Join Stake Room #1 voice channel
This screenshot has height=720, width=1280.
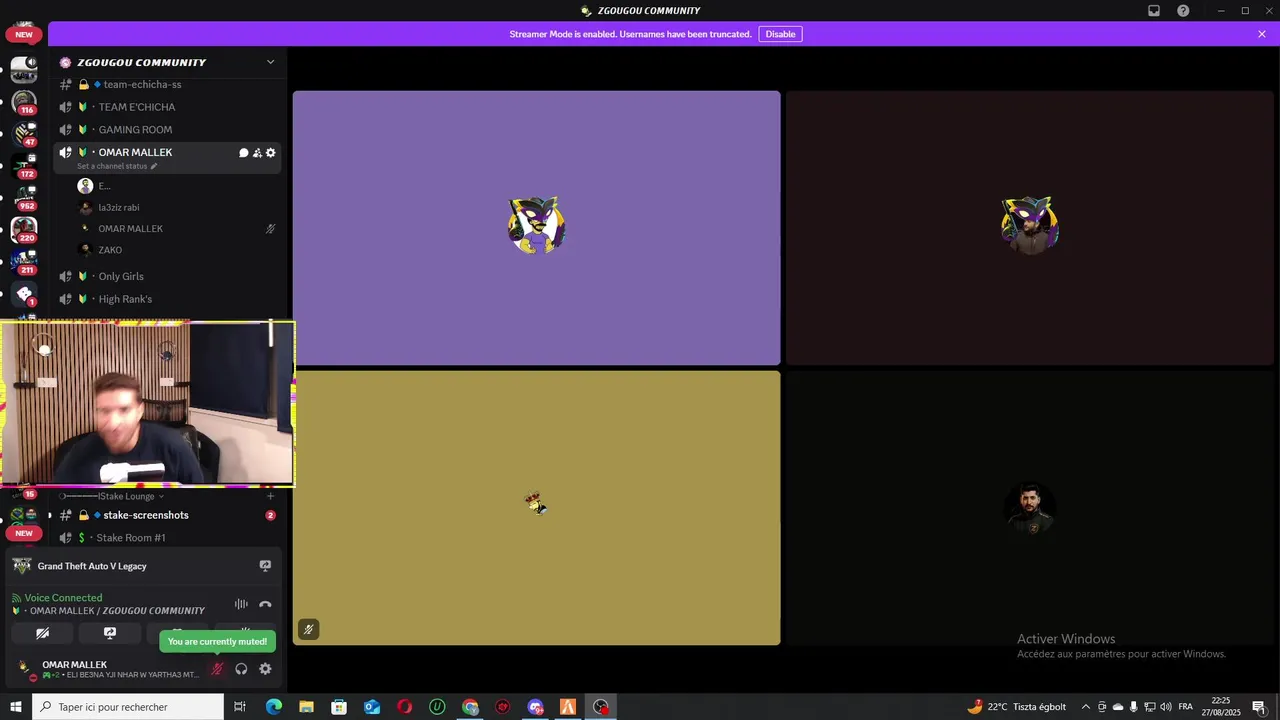[x=167, y=538]
